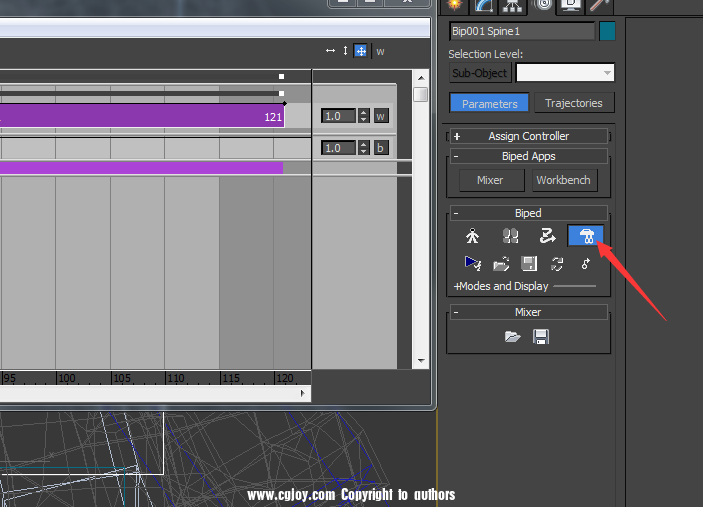This screenshot has width=703, height=507.
Task: Open the Hierarchy tab of the command panel
Action: 513,5
